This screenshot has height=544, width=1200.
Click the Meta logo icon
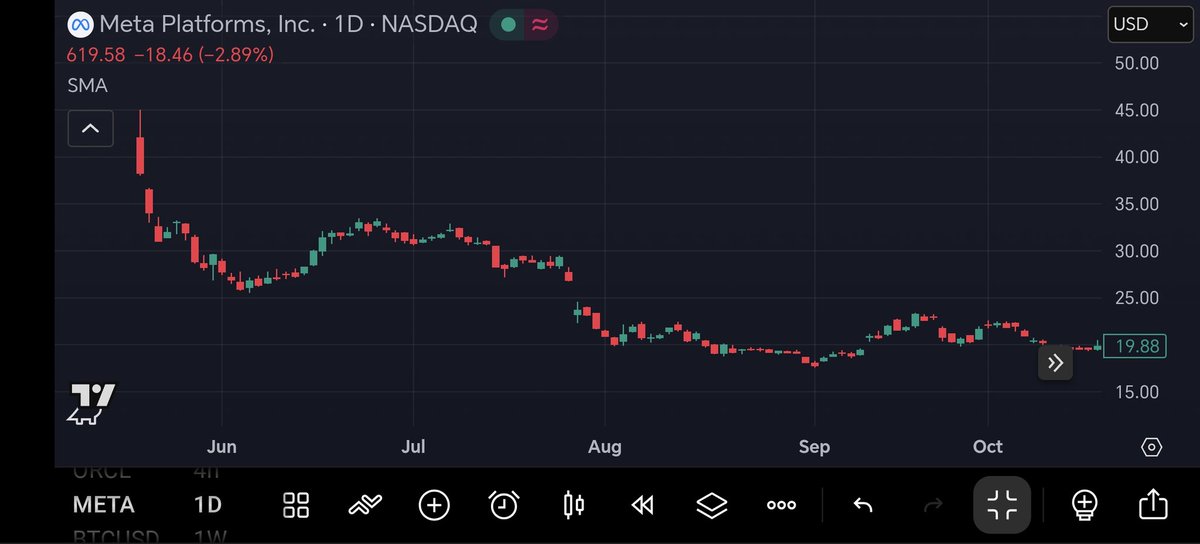(x=80, y=24)
